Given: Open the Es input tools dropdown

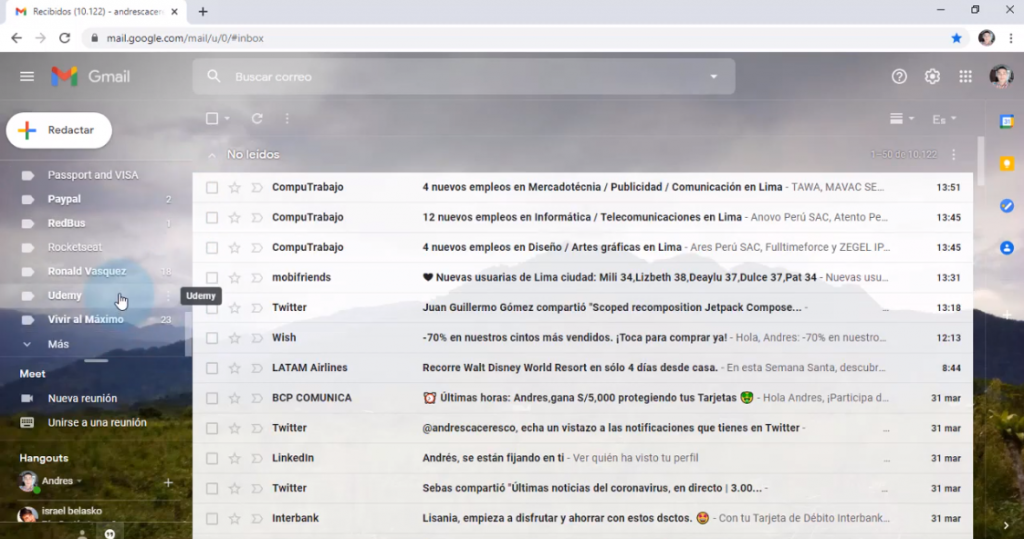Looking at the screenshot, I should (x=944, y=120).
